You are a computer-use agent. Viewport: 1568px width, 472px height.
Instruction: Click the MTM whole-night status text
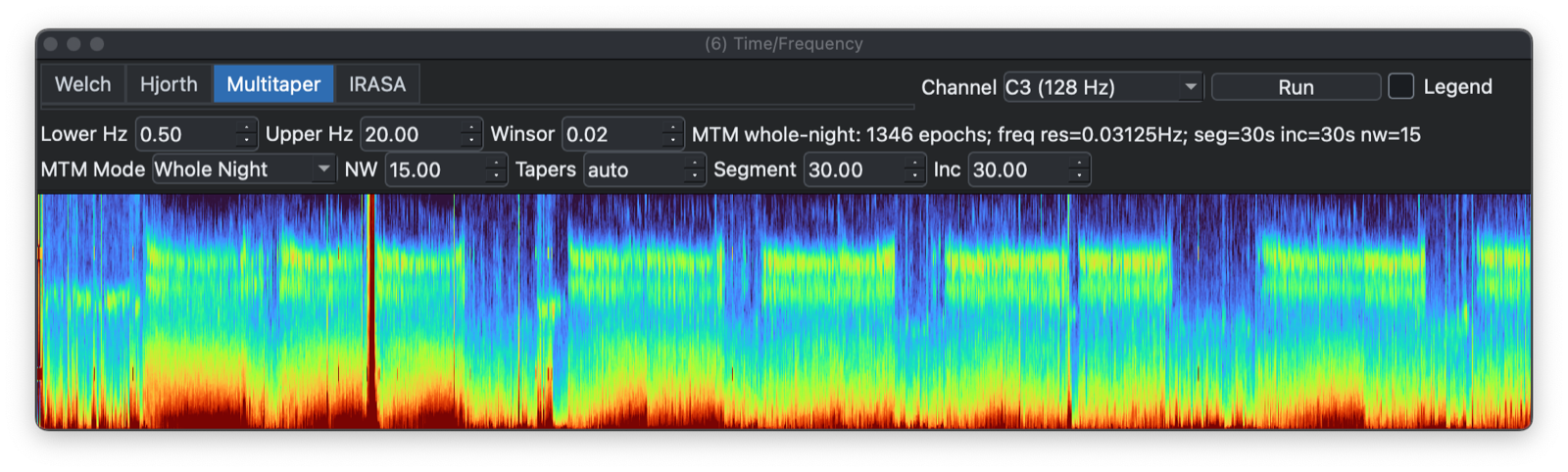click(1056, 134)
